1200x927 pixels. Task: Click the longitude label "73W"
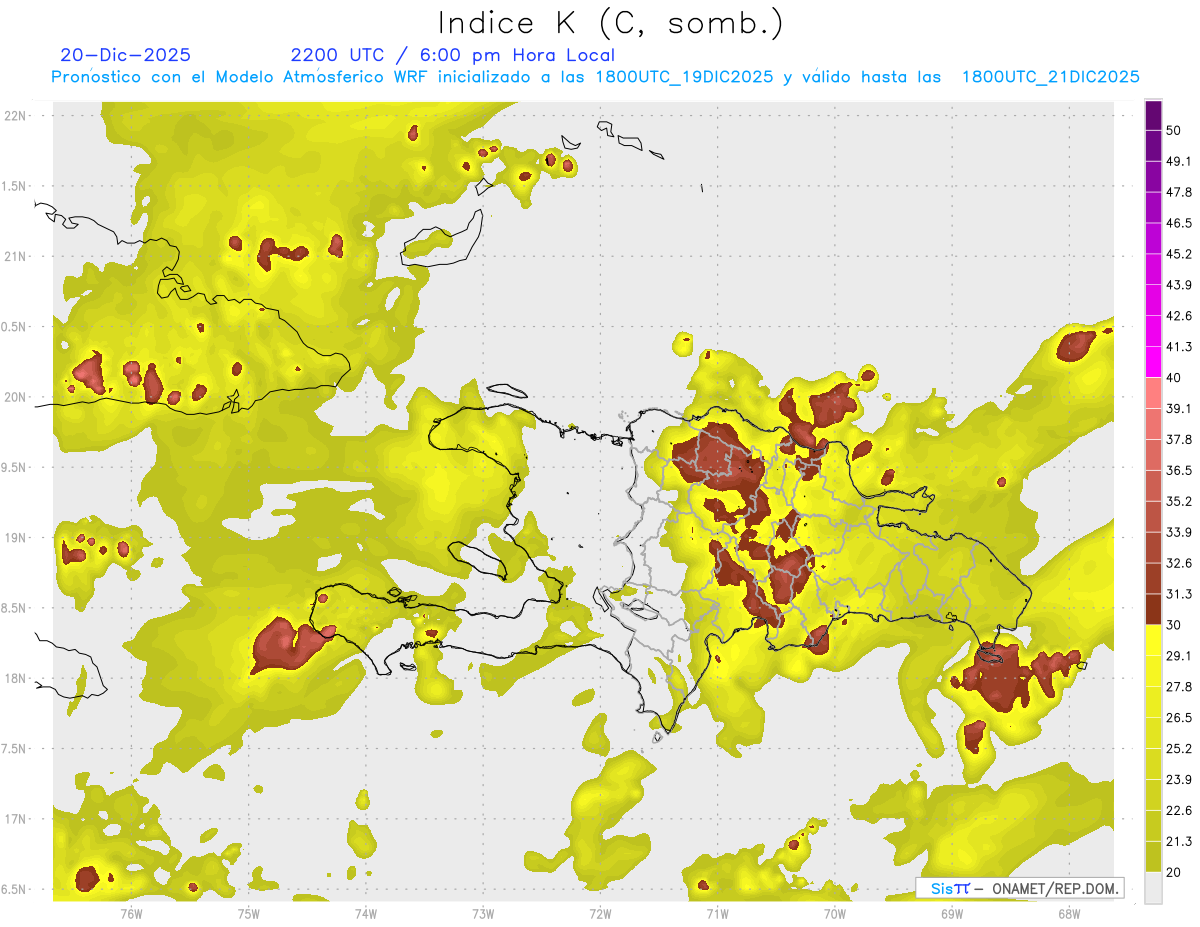[483, 913]
